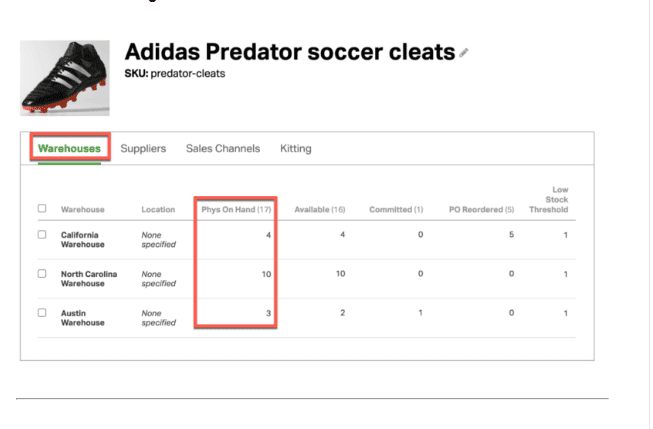
Task: Click the Available (16) column header
Action: [320, 210]
